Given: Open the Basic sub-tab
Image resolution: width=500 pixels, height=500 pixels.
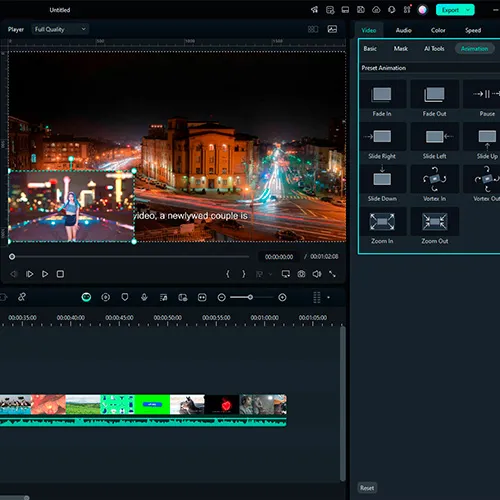Looking at the screenshot, I should tap(370, 49).
